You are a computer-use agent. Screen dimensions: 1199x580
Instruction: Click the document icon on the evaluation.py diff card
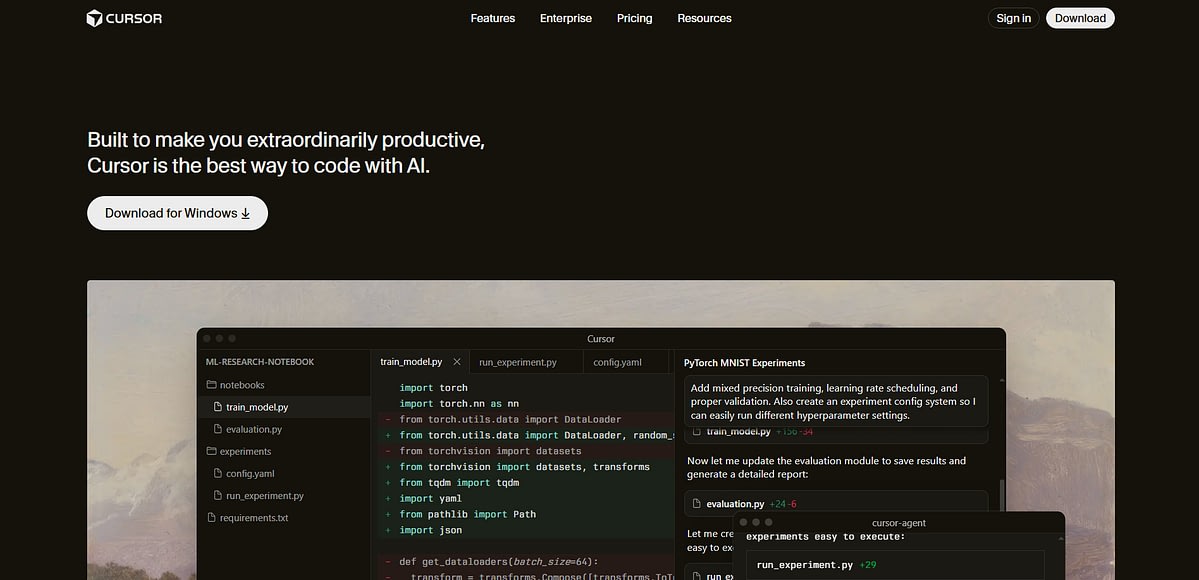[x=696, y=503]
